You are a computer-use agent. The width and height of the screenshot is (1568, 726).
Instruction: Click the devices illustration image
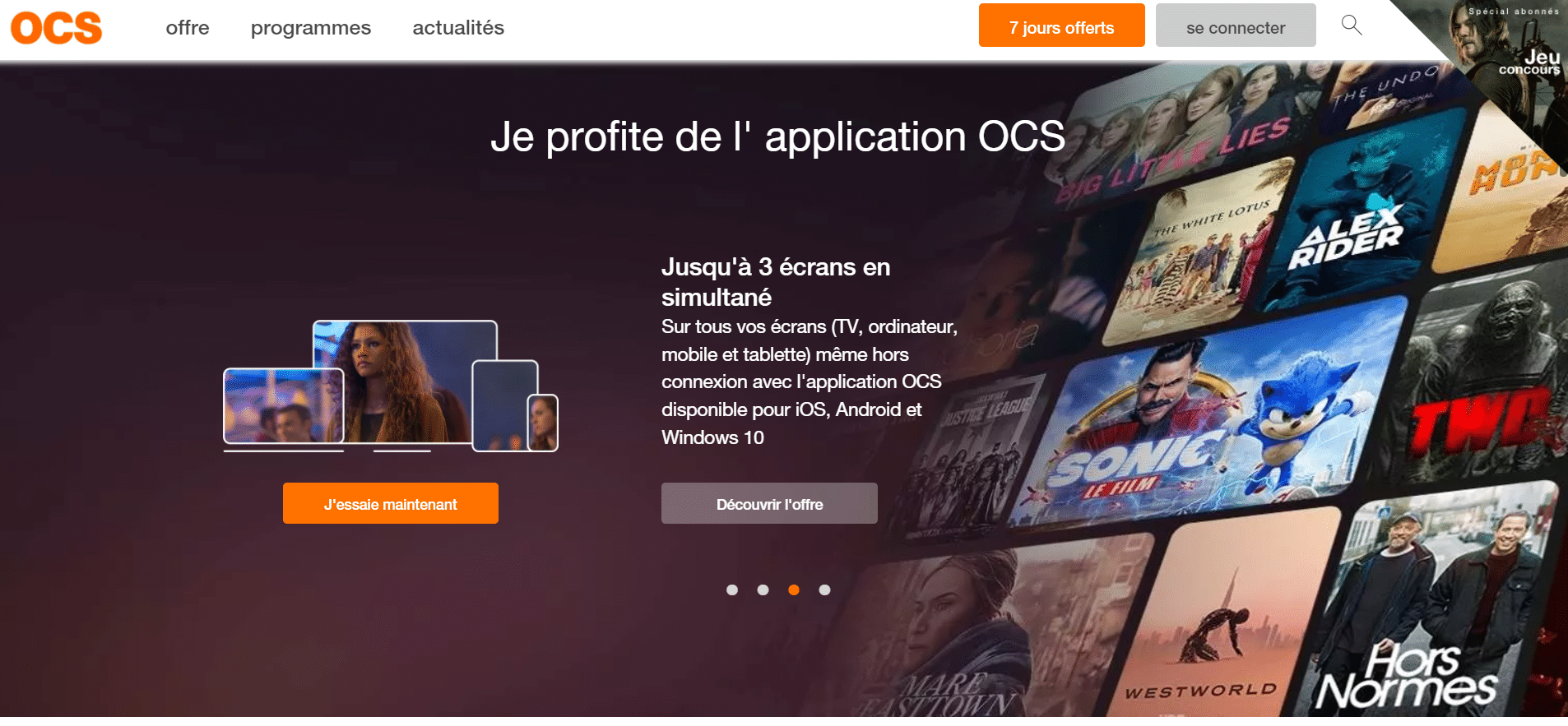[391, 386]
